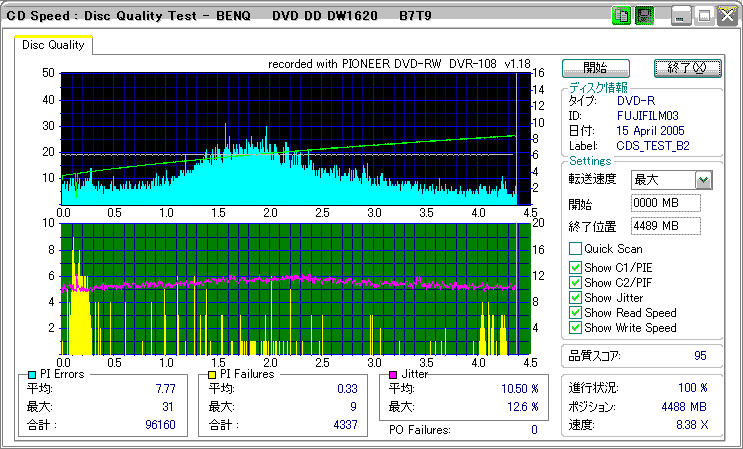Enable the Quick Scan checkbox
Image resolution: width=743 pixels, height=449 pixels.
[x=575, y=249]
